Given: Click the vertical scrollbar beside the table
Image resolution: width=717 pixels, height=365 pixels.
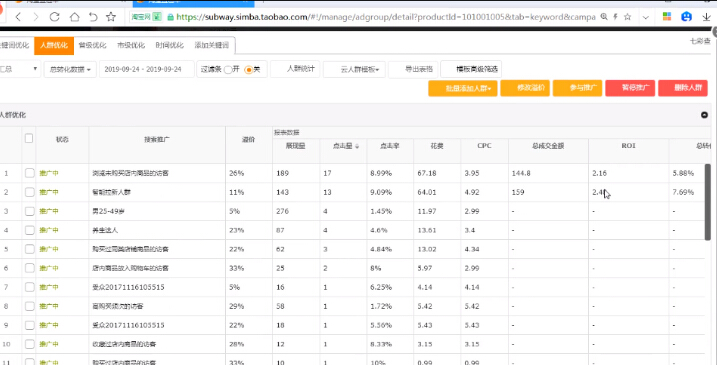Looking at the screenshot, I should 708,202.
